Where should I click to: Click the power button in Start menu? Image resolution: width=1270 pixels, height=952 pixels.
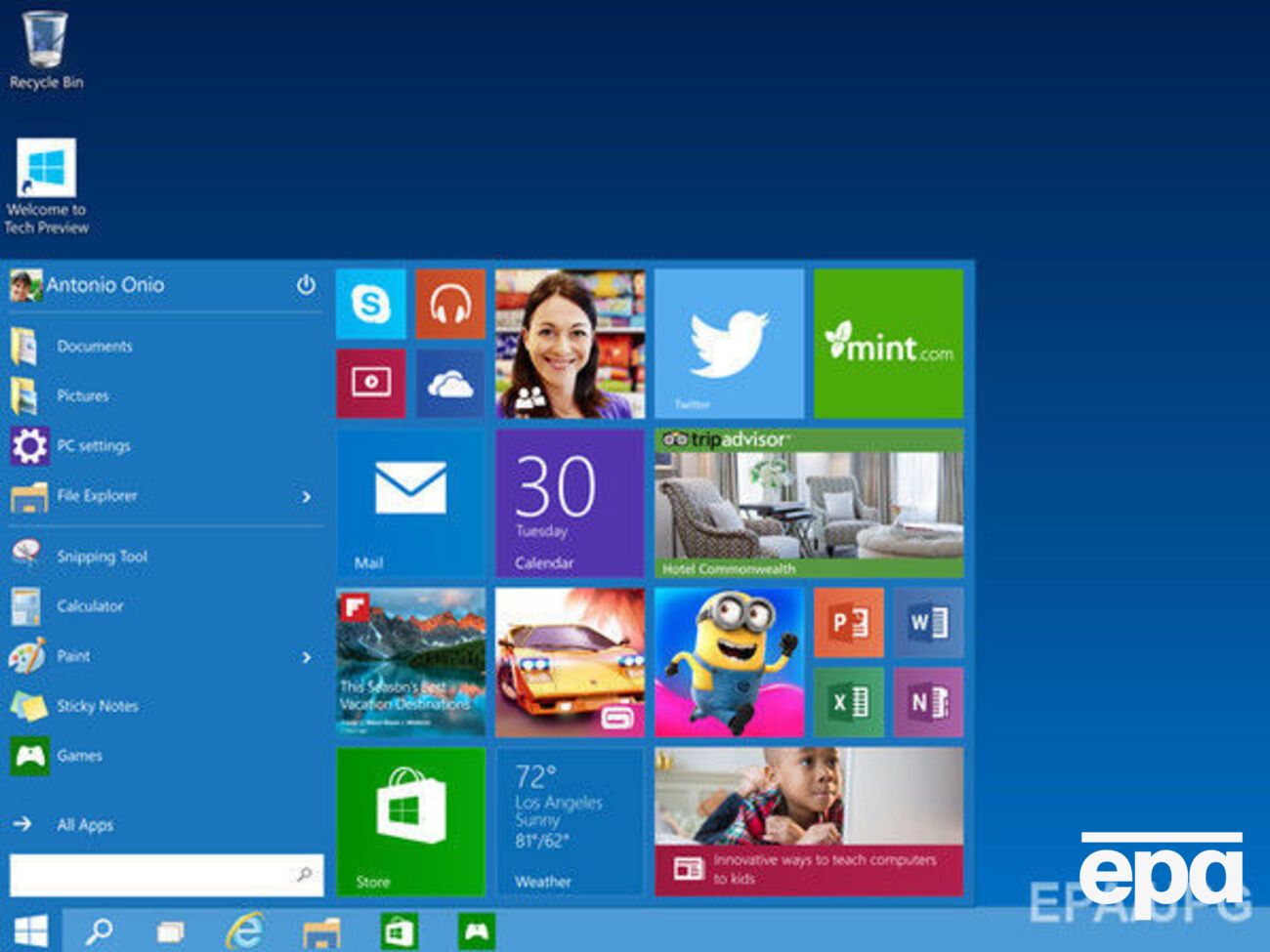(x=306, y=285)
